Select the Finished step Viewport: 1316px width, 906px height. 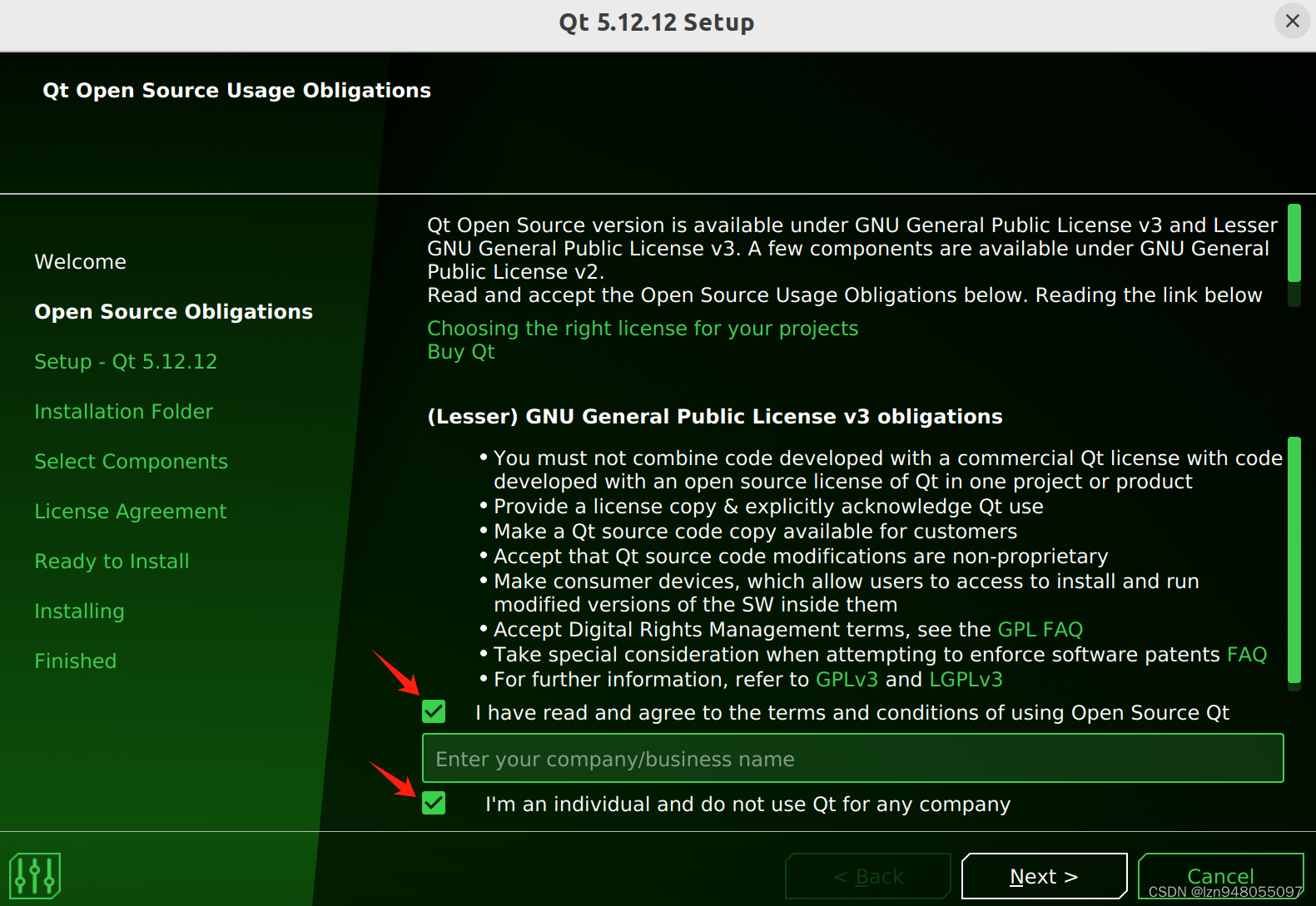(76, 661)
